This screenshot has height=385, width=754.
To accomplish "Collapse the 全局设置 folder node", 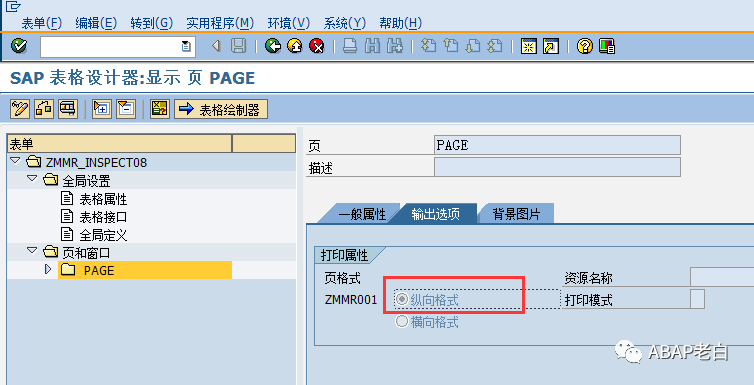I will (x=32, y=179).
